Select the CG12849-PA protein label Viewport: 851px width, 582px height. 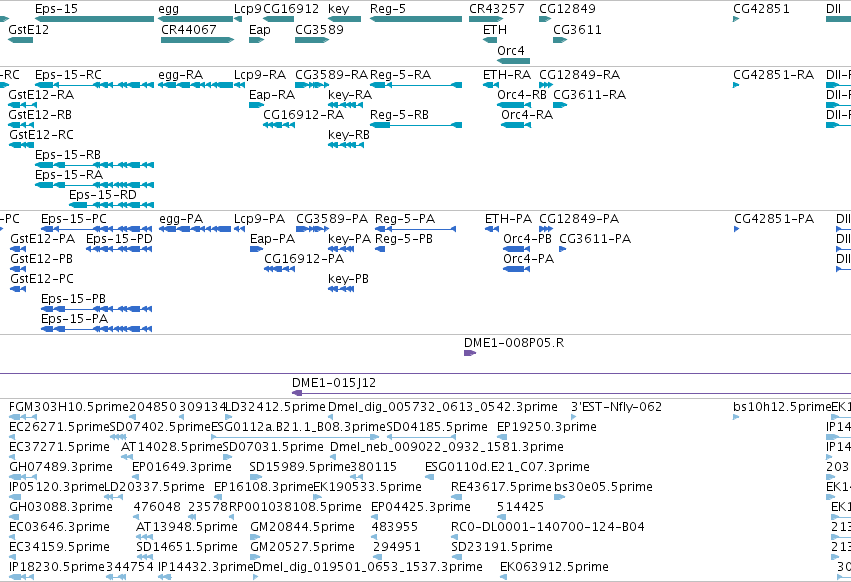tap(579, 219)
